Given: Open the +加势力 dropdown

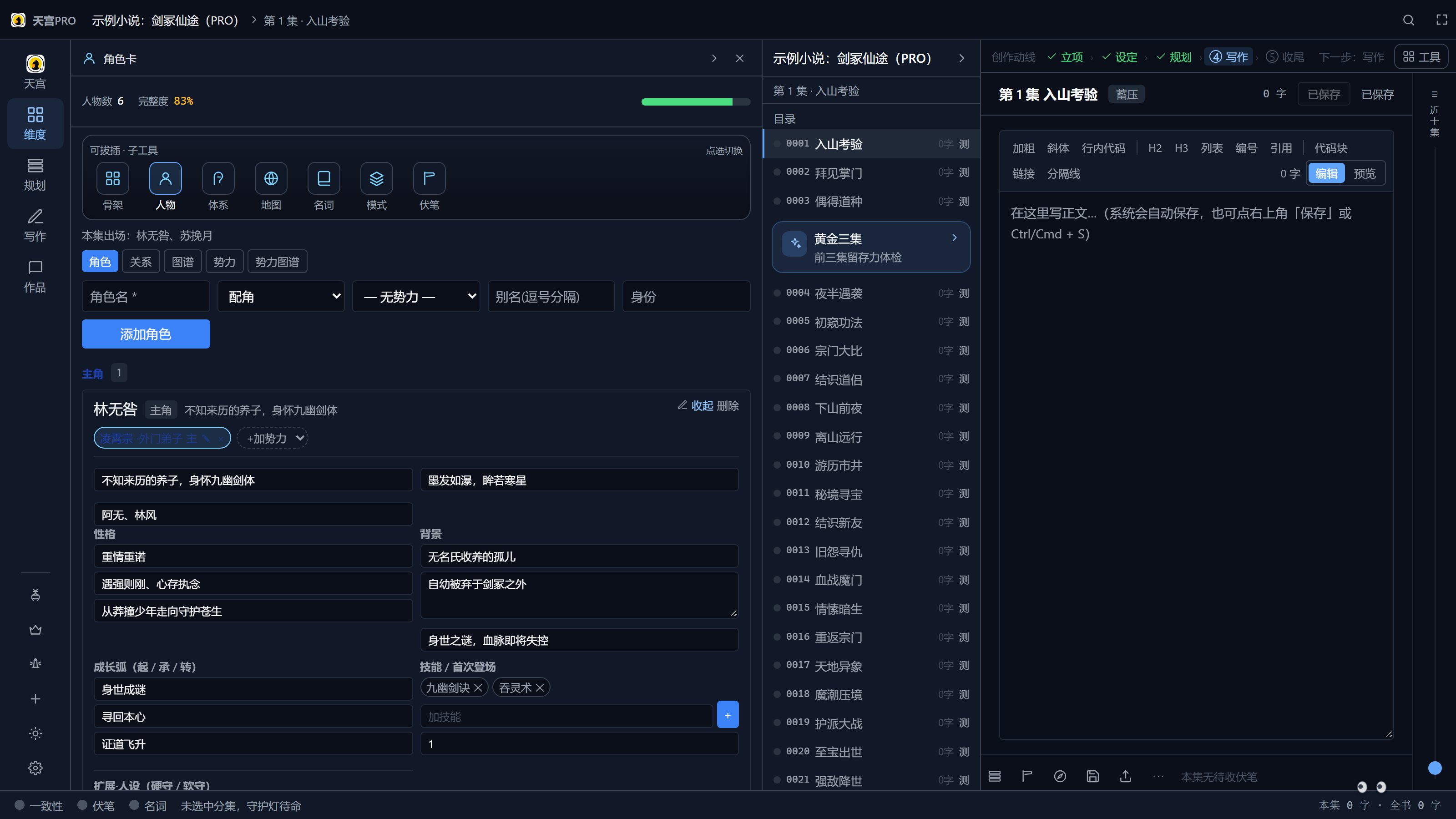Looking at the screenshot, I should tap(273, 438).
